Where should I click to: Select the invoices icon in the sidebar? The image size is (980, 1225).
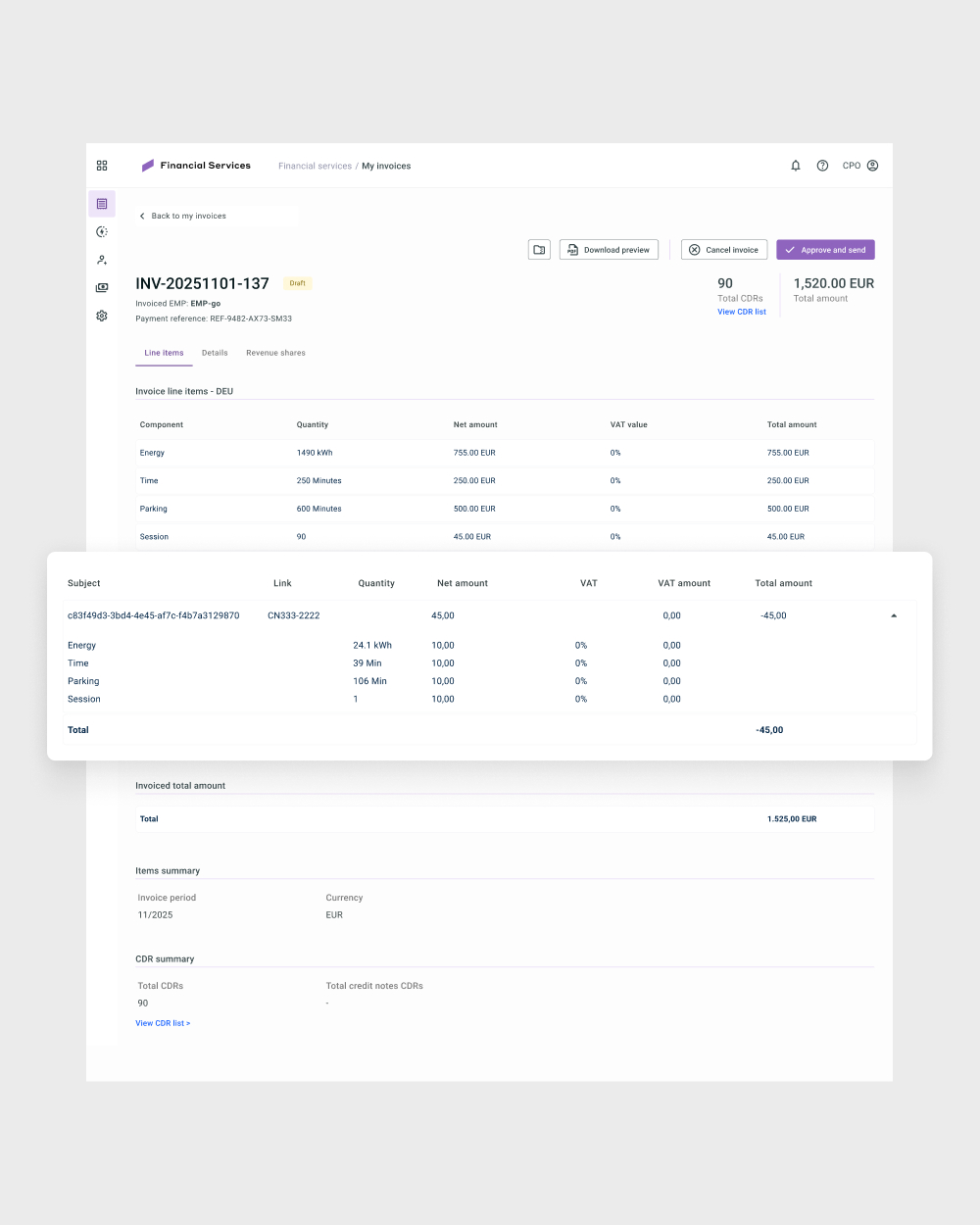point(102,204)
